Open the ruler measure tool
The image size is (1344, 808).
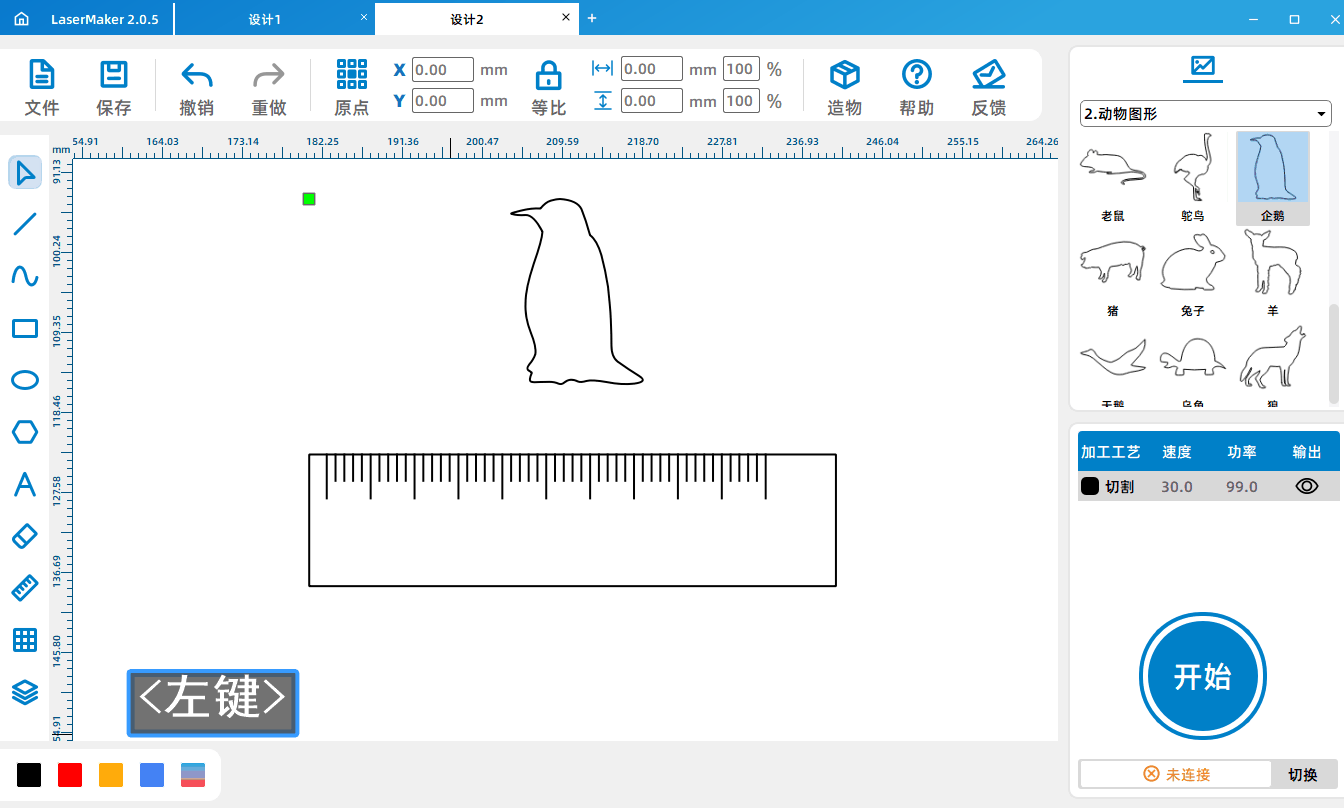click(25, 588)
